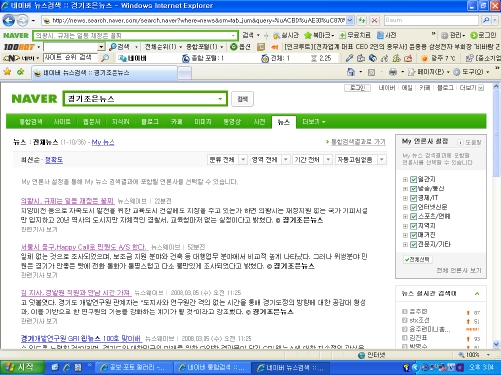The image size is (501, 375).
Task: Click the green option icon on the 100HOT toolbar
Action: click(x=234, y=47)
